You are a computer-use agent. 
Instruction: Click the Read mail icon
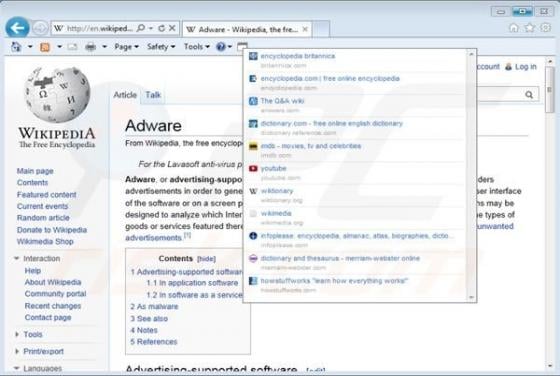[x=72, y=47]
